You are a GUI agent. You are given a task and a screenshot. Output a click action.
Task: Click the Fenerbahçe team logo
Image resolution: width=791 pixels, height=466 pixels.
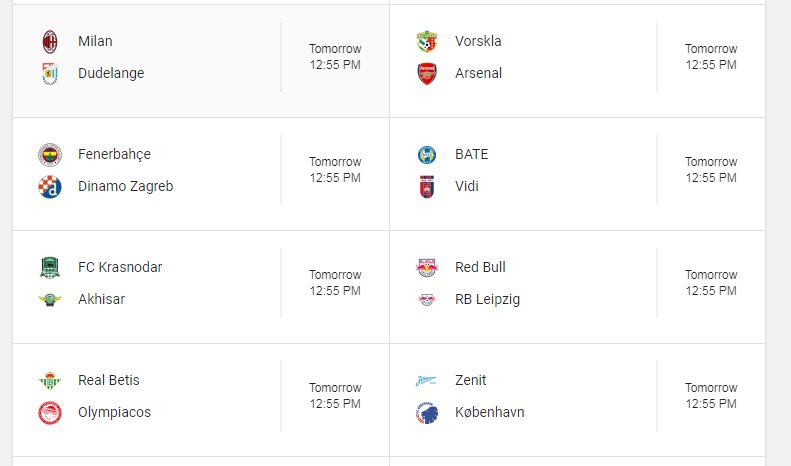tap(50, 154)
